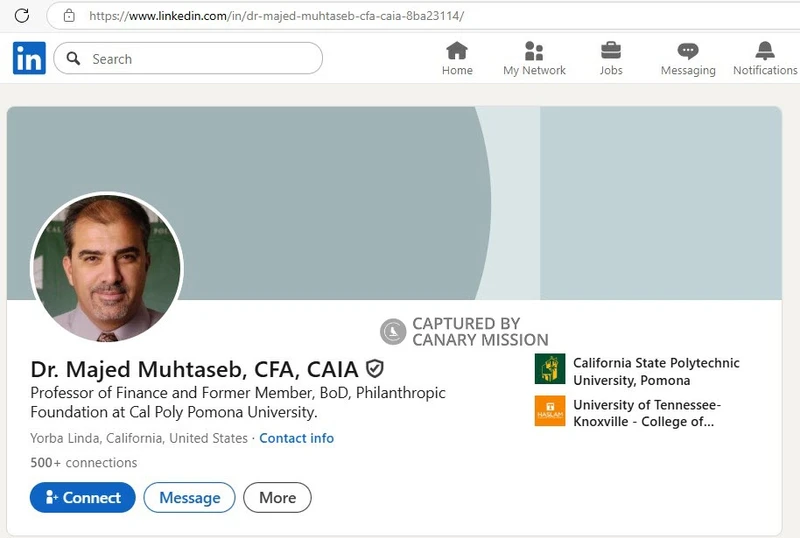Click headline starting 'Professor of Finance'
800x538 pixels.
238,402
